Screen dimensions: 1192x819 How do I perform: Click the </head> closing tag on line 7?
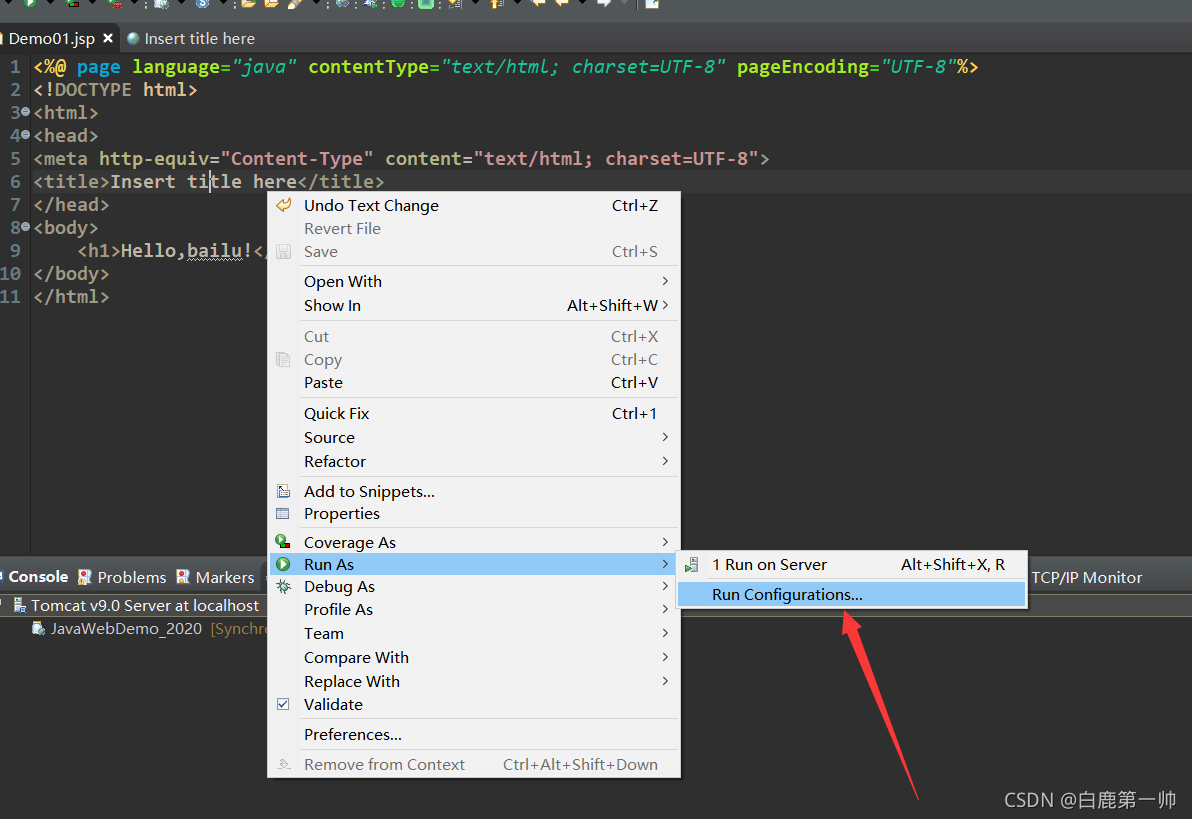point(71,205)
